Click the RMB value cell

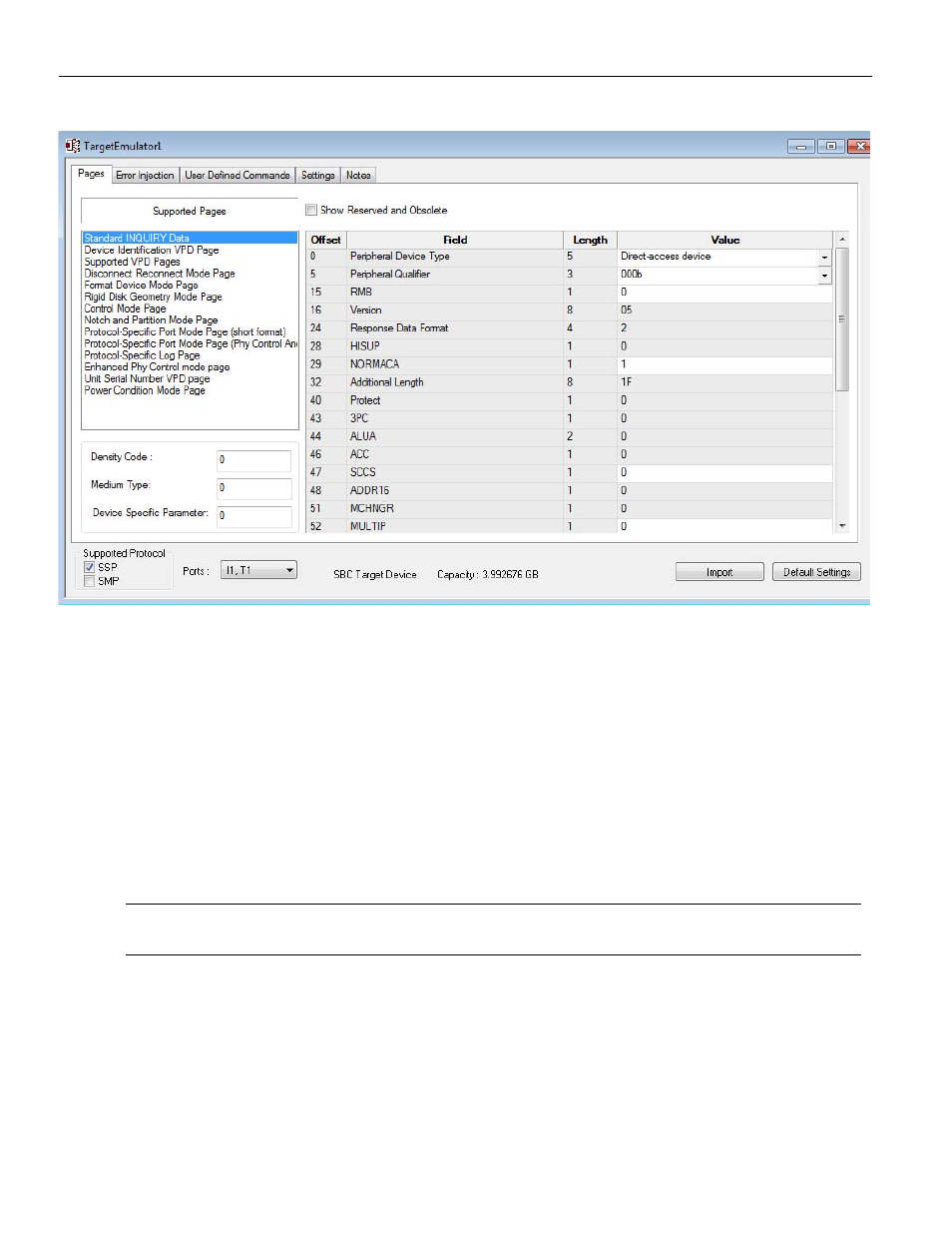pyautogui.click(x=724, y=294)
